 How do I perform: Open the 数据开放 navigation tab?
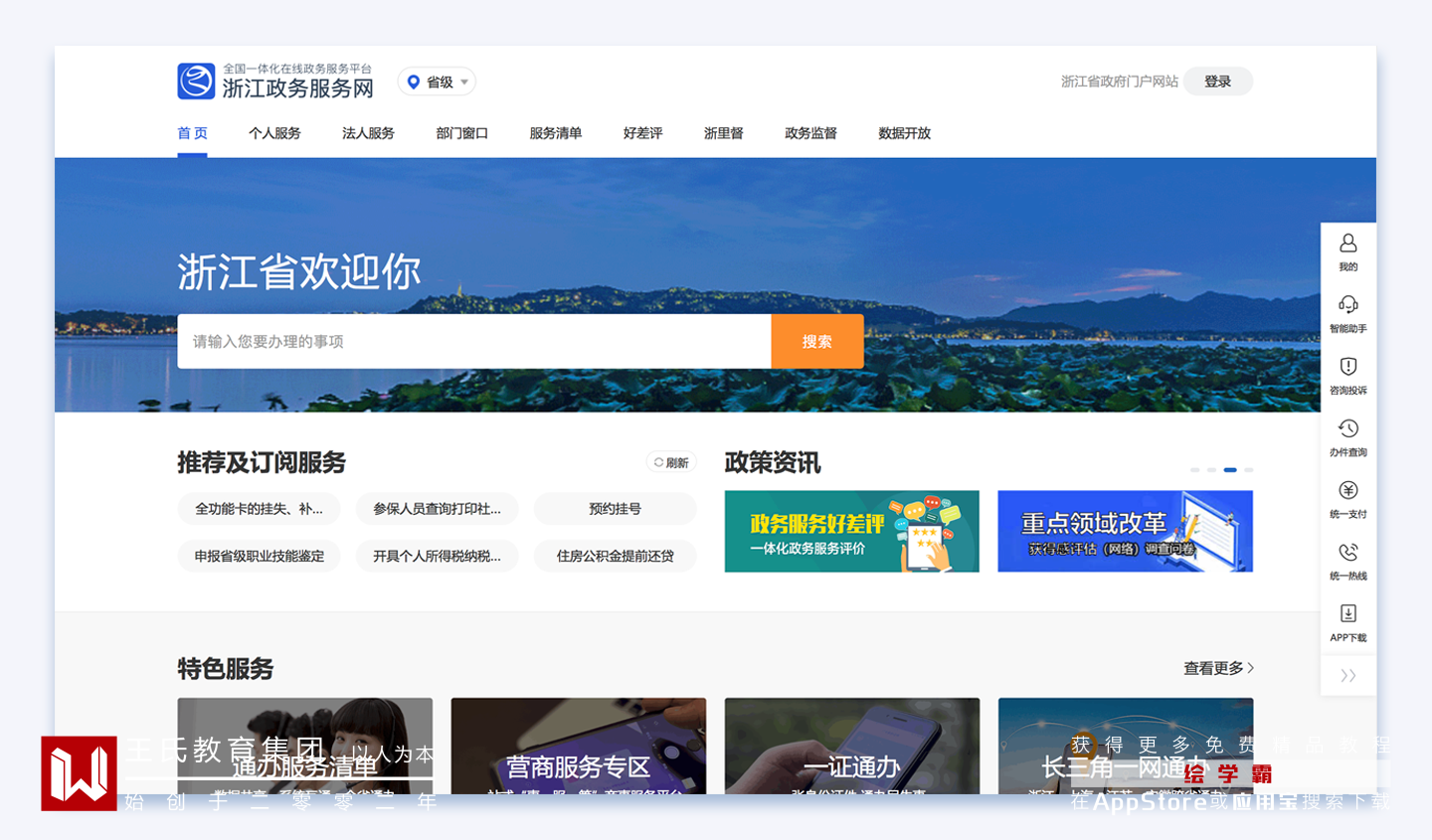click(x=904, y=133)
